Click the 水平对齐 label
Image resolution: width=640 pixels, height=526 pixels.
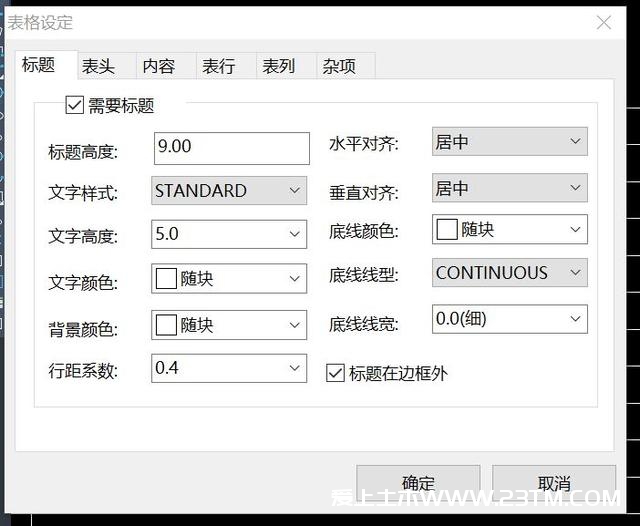pos(364,144)
